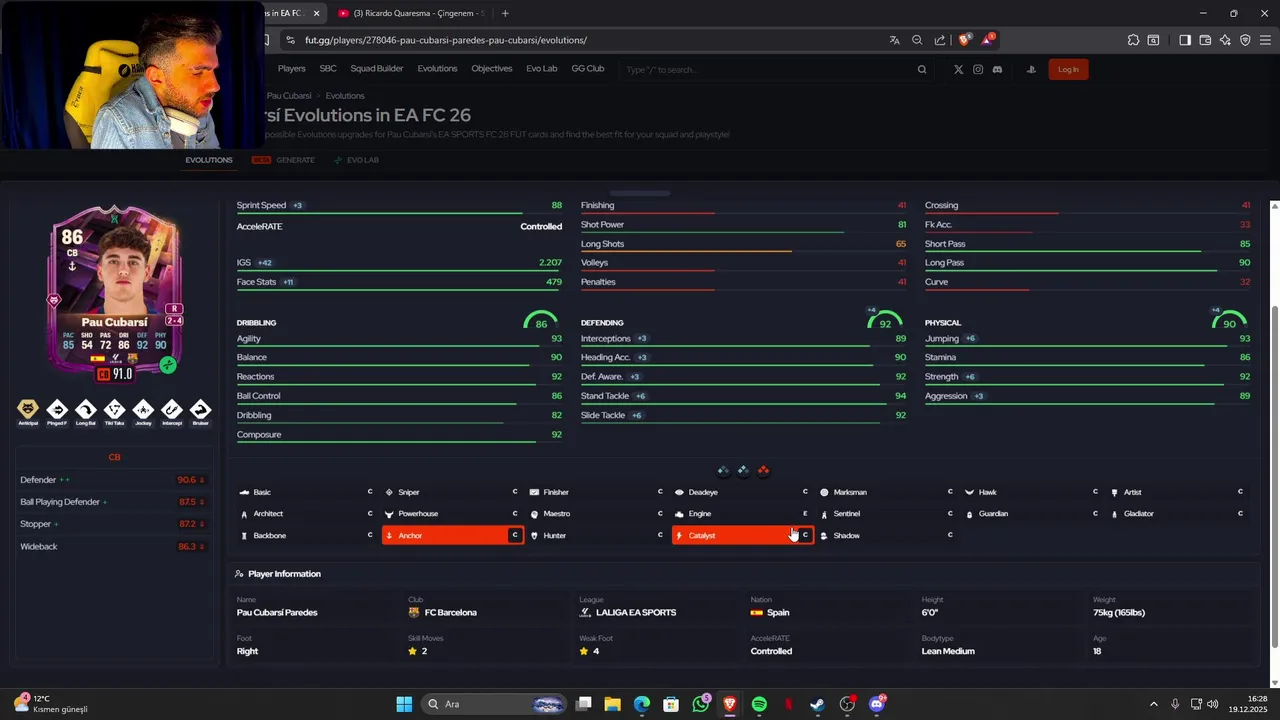Expand the Wideback role rating arrow

click(202, 547)
